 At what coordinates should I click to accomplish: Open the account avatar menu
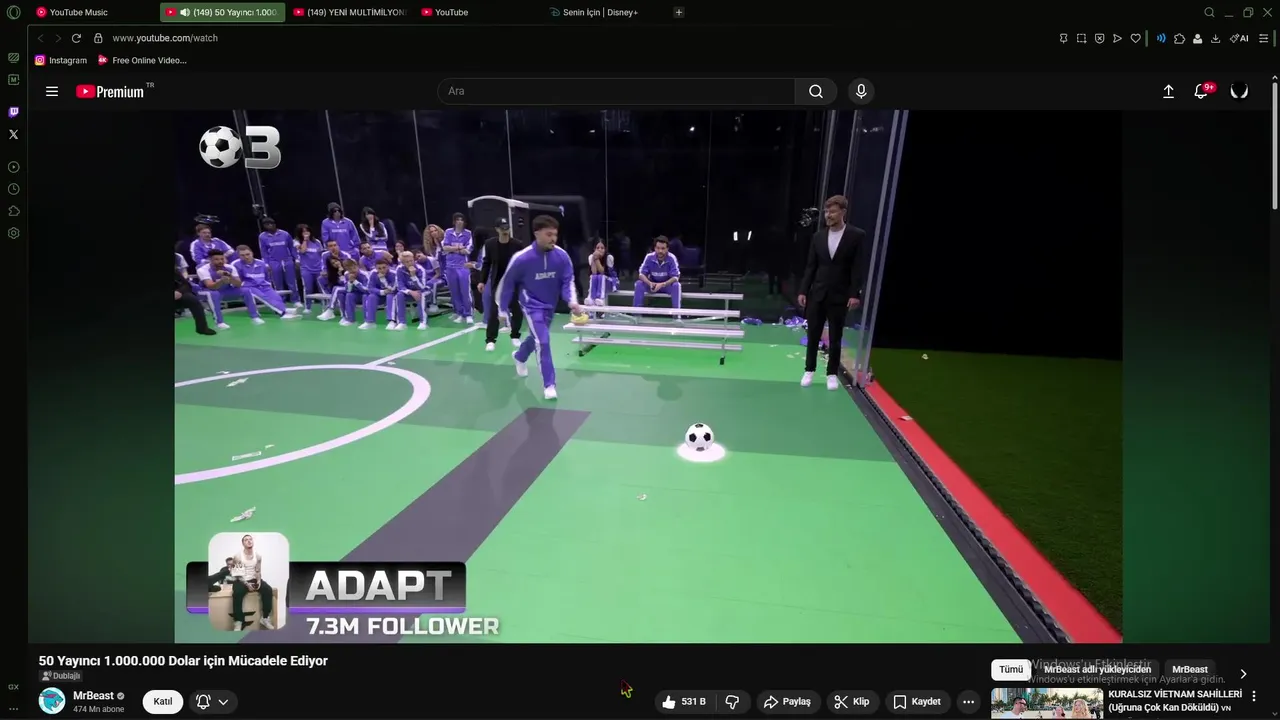click(x=1239, y=91)
